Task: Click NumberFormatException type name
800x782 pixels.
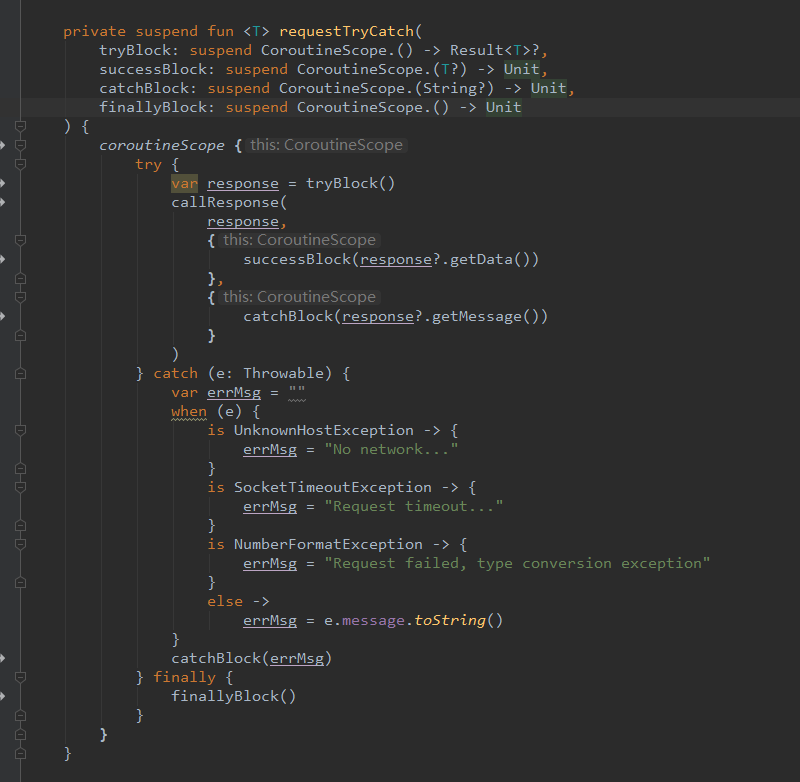Action: [x=328, y=545]
